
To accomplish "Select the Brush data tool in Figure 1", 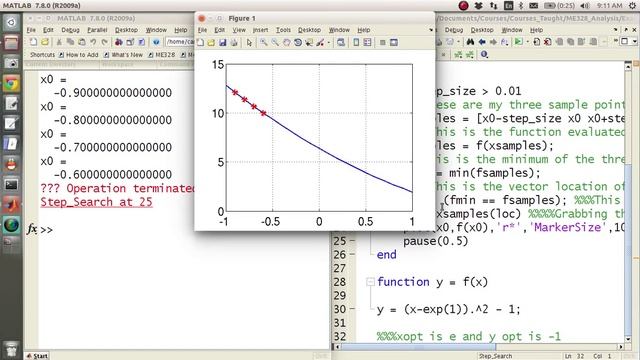I will click(320, 42).
